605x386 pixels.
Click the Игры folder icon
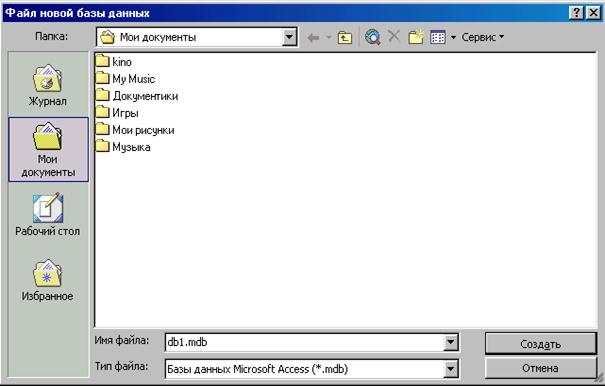[x=102, y=112]
